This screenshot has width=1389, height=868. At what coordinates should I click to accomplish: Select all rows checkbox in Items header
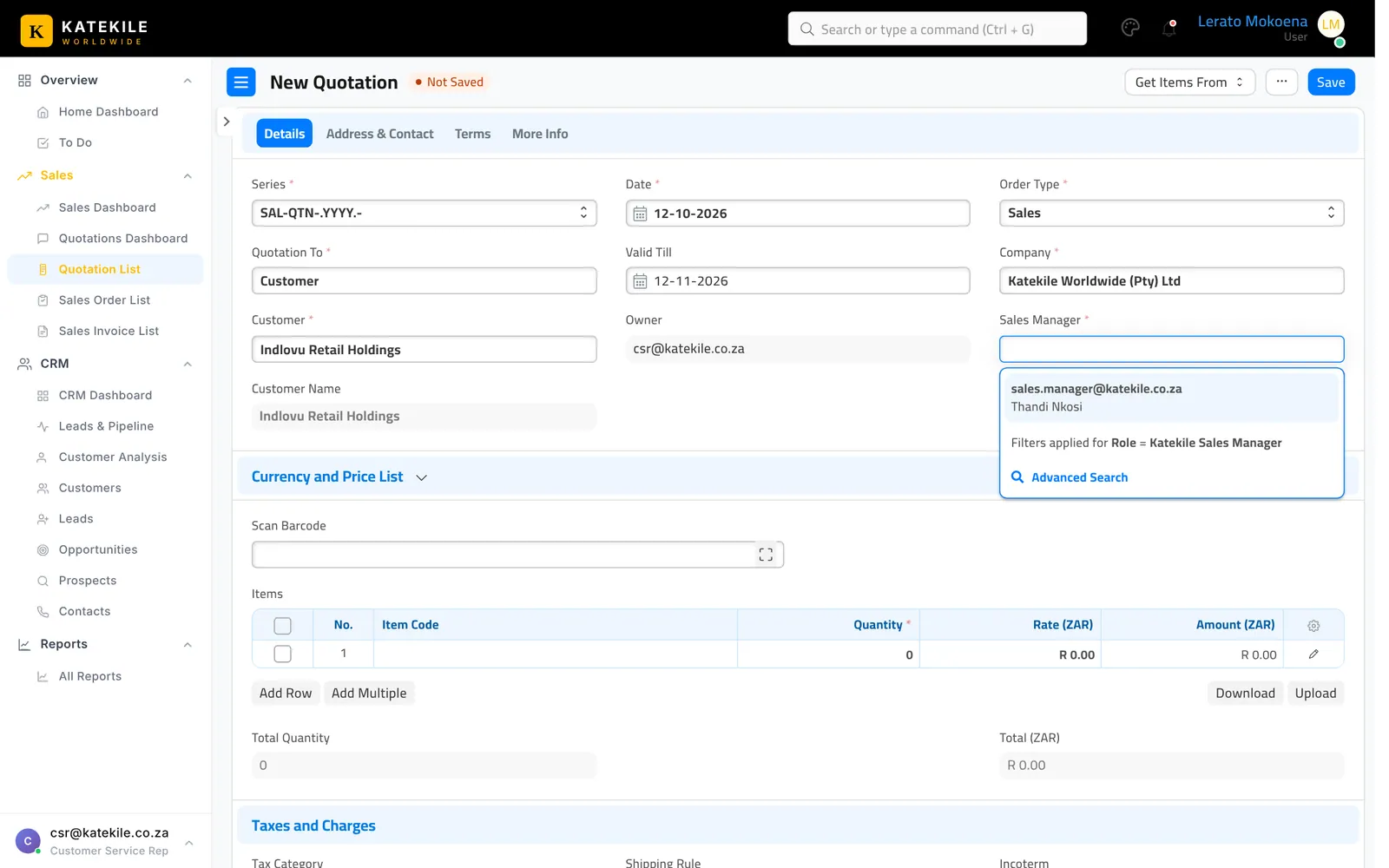282,626
